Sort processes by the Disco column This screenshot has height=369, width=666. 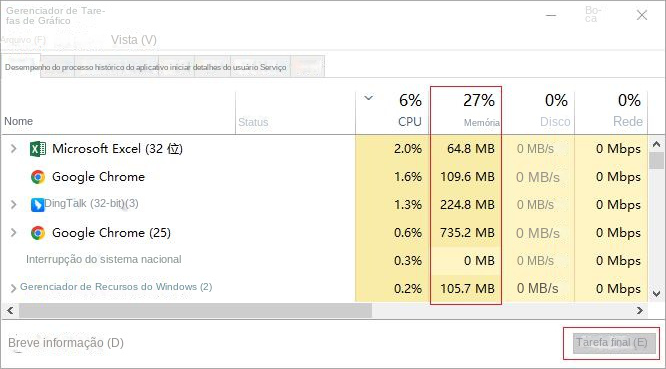[x=538, y=111]
